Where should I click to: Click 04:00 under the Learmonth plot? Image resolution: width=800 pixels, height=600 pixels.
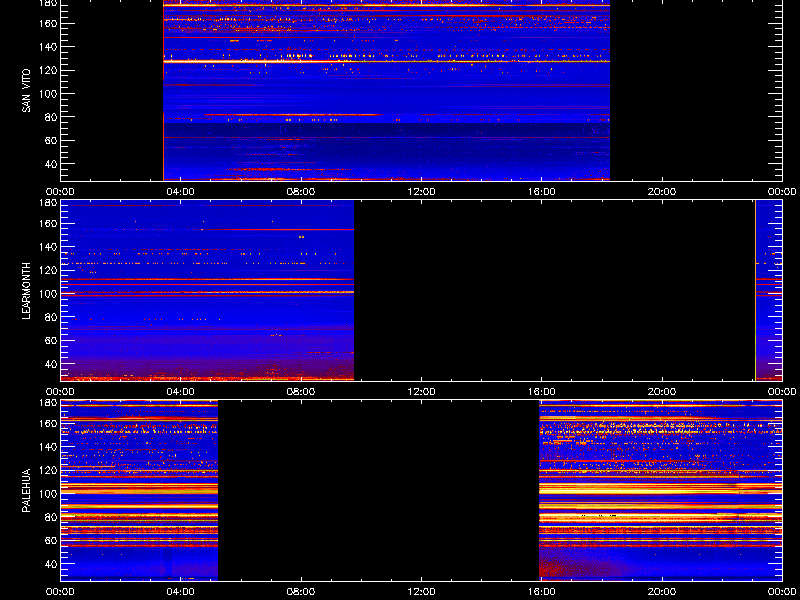point(181,392)
